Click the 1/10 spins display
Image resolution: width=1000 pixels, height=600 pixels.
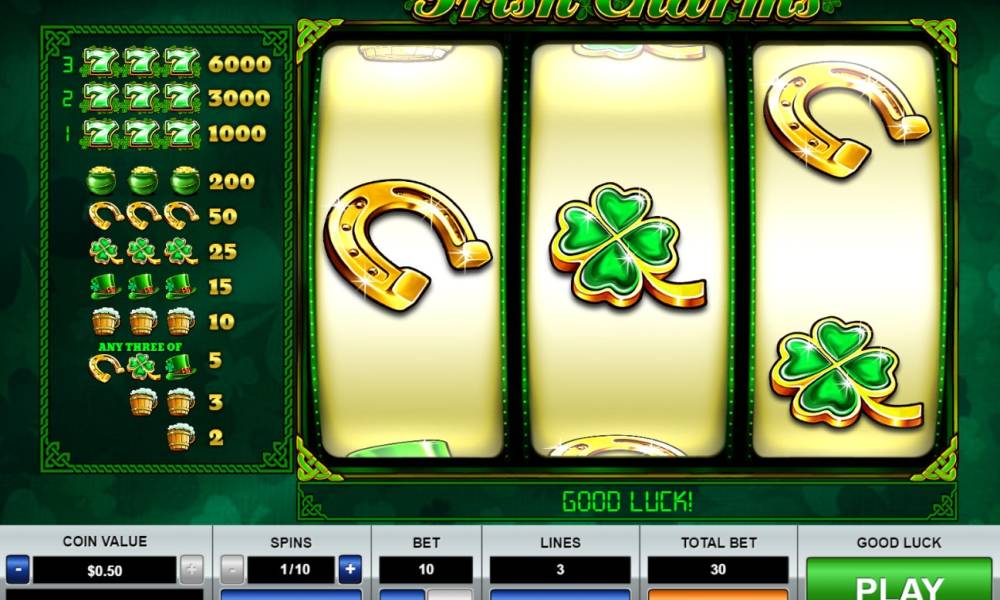[x=291, y=570]
